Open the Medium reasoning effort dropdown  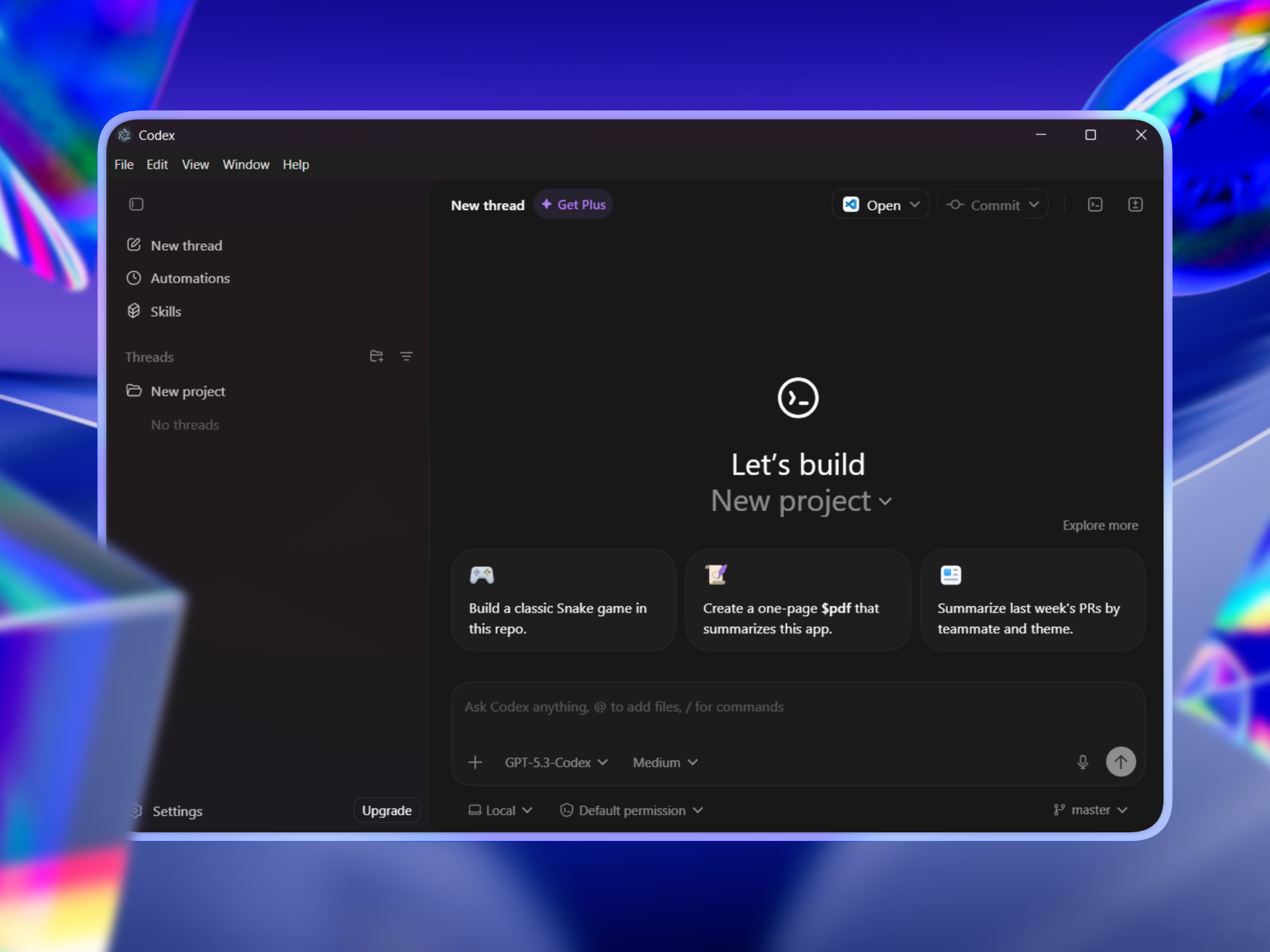[x=665, y=762]
